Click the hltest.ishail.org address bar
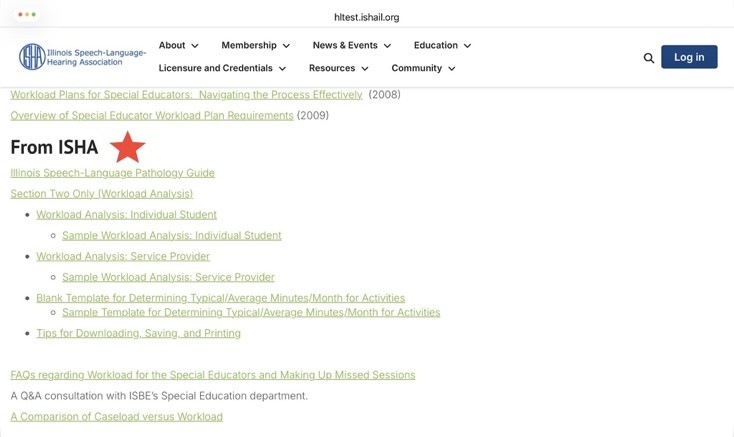 tap(367, 17)
